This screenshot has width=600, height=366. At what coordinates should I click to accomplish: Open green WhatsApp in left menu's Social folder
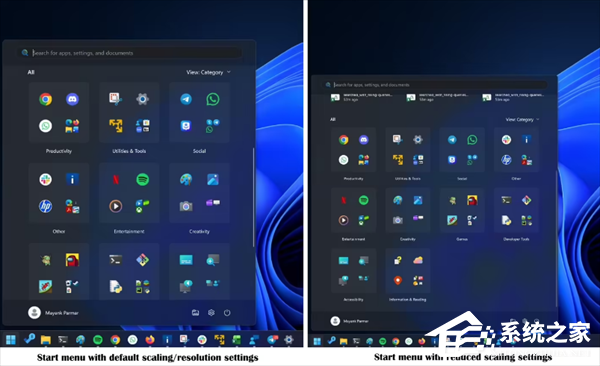(213, 99)
